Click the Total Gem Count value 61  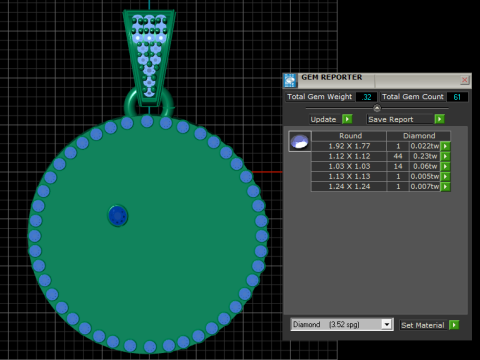(x=457, y=97)
